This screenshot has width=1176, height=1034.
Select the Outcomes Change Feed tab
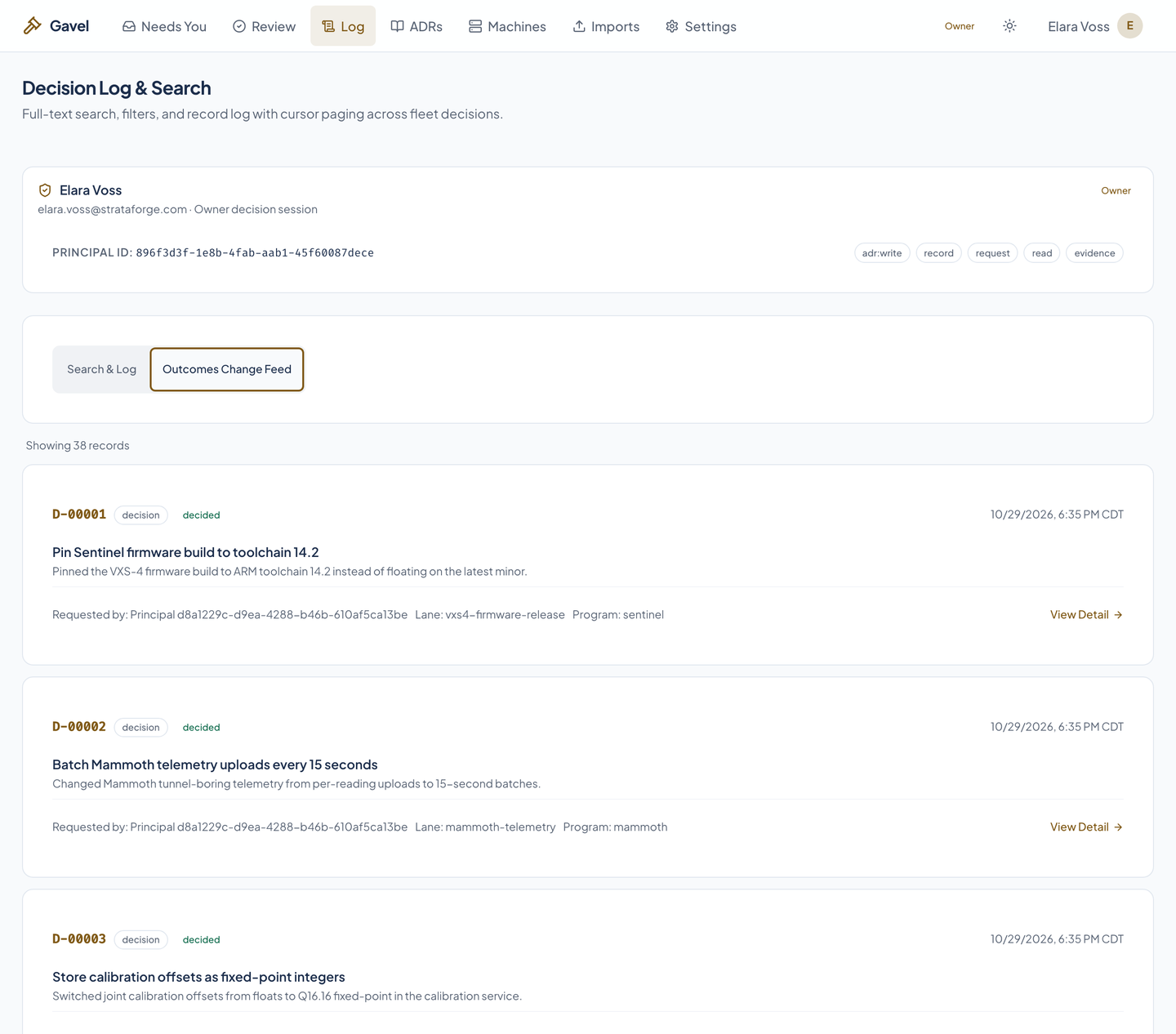[x=227, y=369]
